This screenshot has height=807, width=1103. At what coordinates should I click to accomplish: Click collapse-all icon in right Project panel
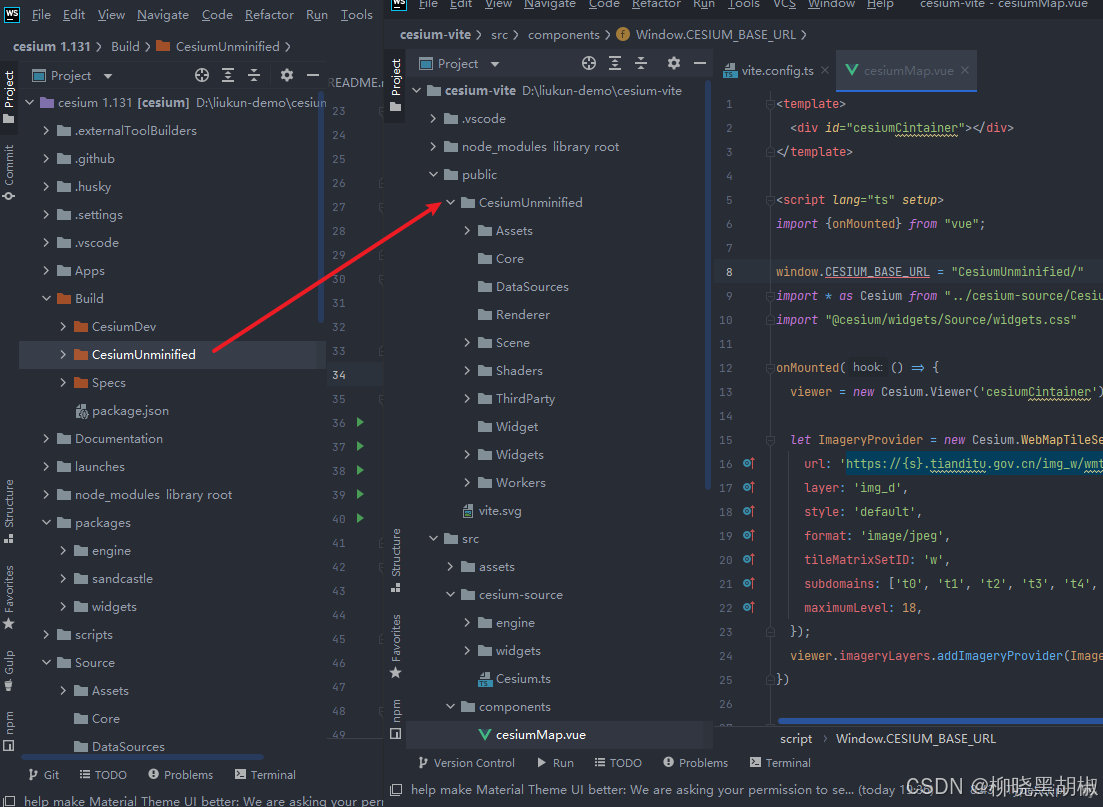pyautogui.click(x=641, y=63)
